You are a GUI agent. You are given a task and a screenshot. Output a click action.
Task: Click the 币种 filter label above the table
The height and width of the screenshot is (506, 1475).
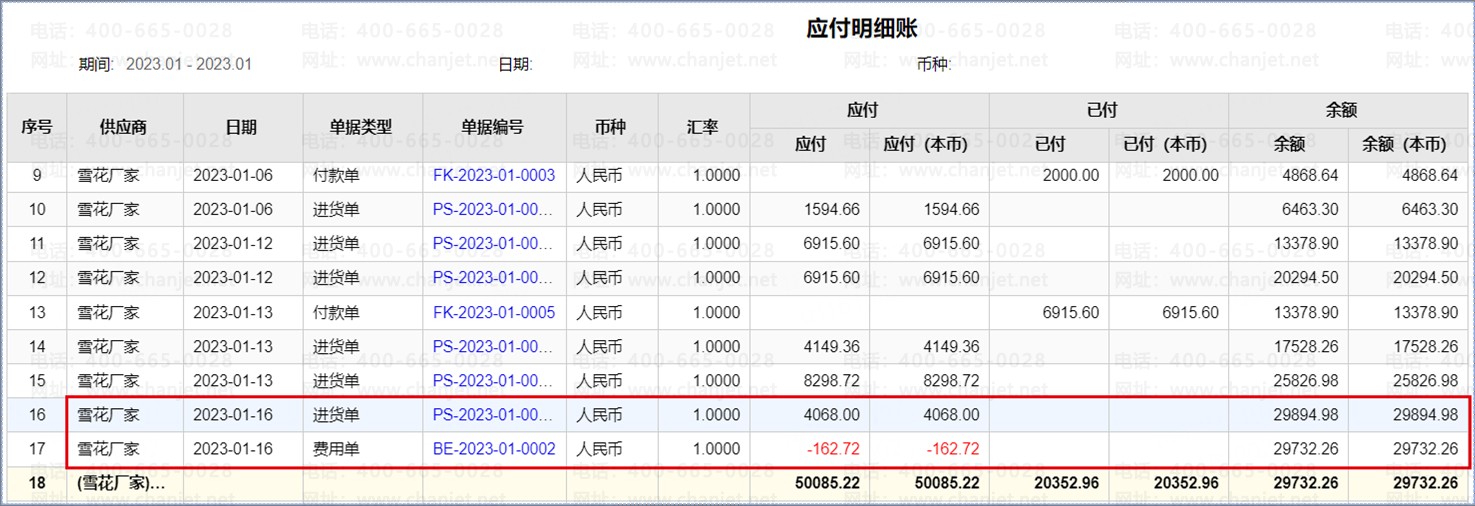934,64
